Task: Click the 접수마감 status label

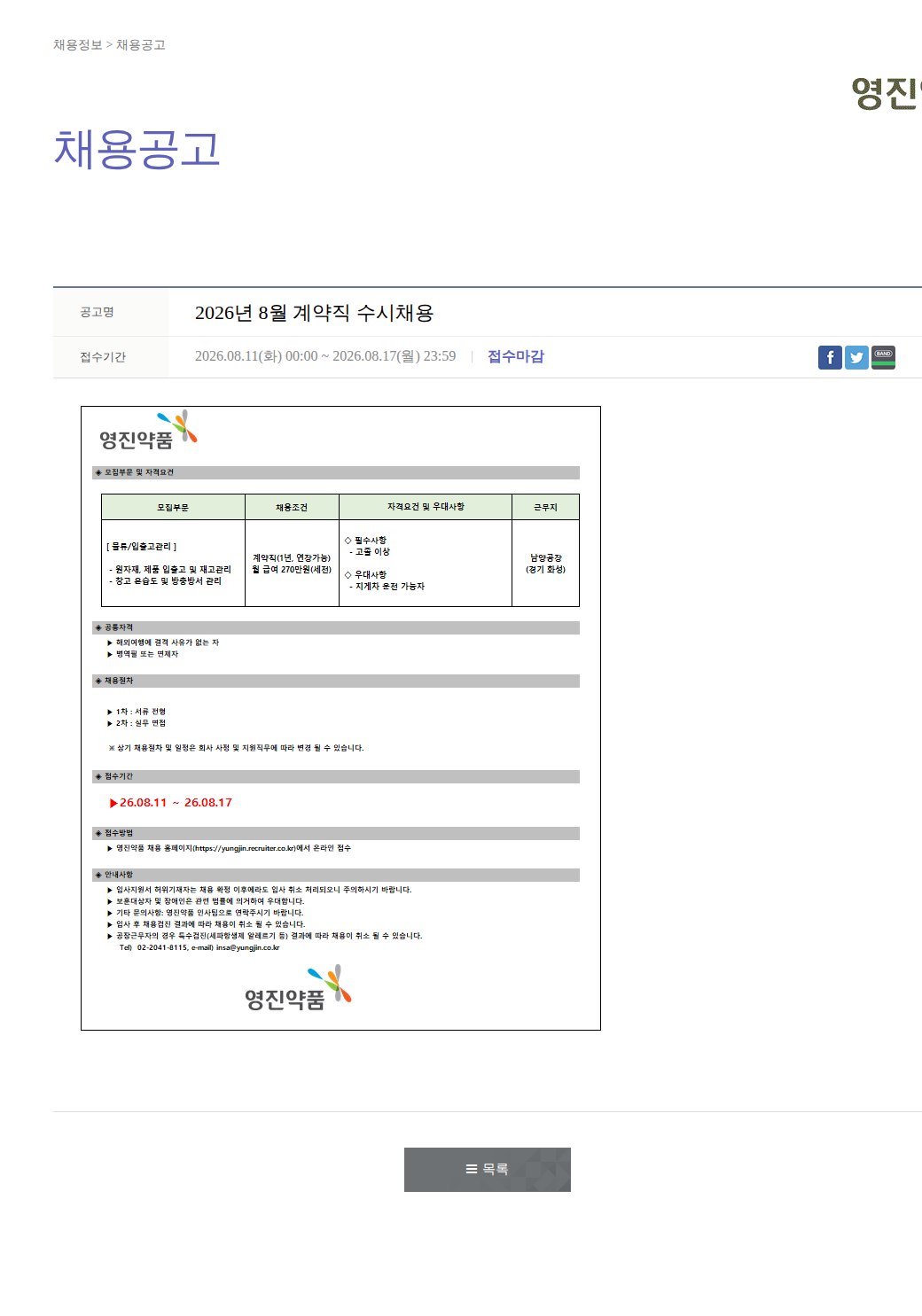Action: pos(516,356)
